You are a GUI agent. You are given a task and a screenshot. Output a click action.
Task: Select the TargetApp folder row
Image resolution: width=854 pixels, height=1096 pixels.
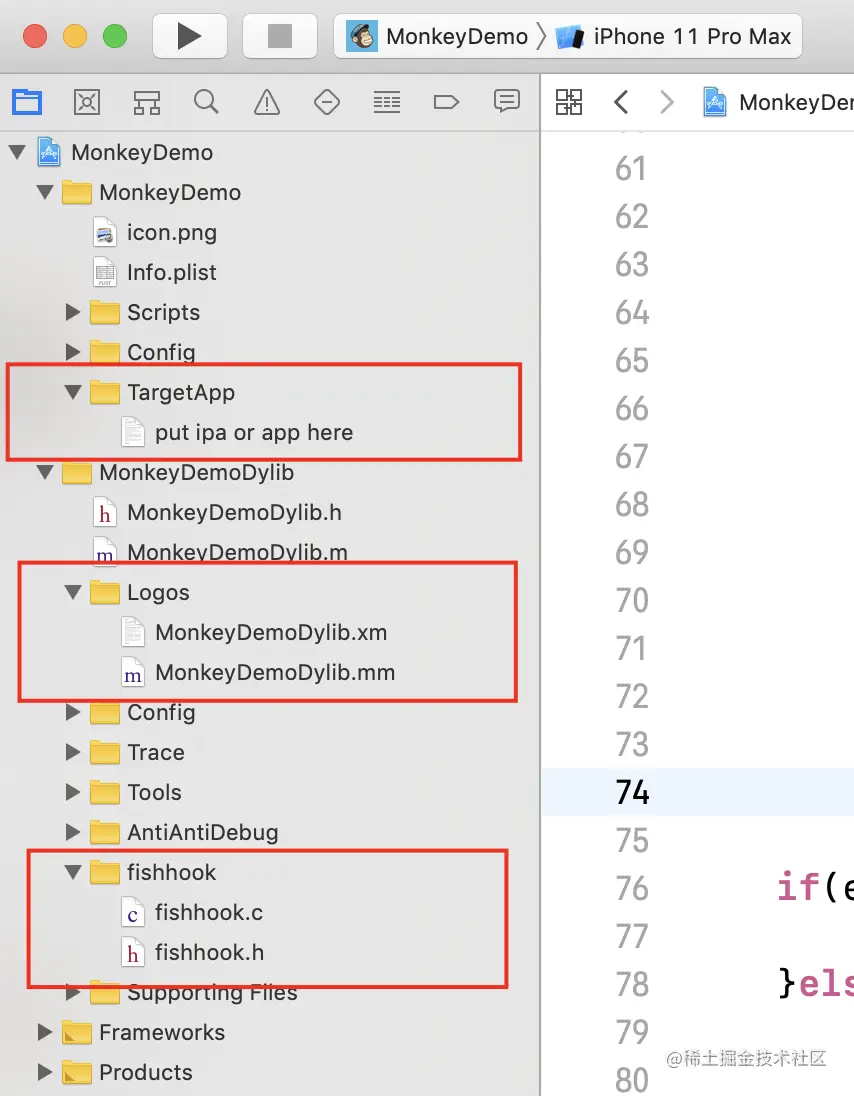tap(270, 392)
